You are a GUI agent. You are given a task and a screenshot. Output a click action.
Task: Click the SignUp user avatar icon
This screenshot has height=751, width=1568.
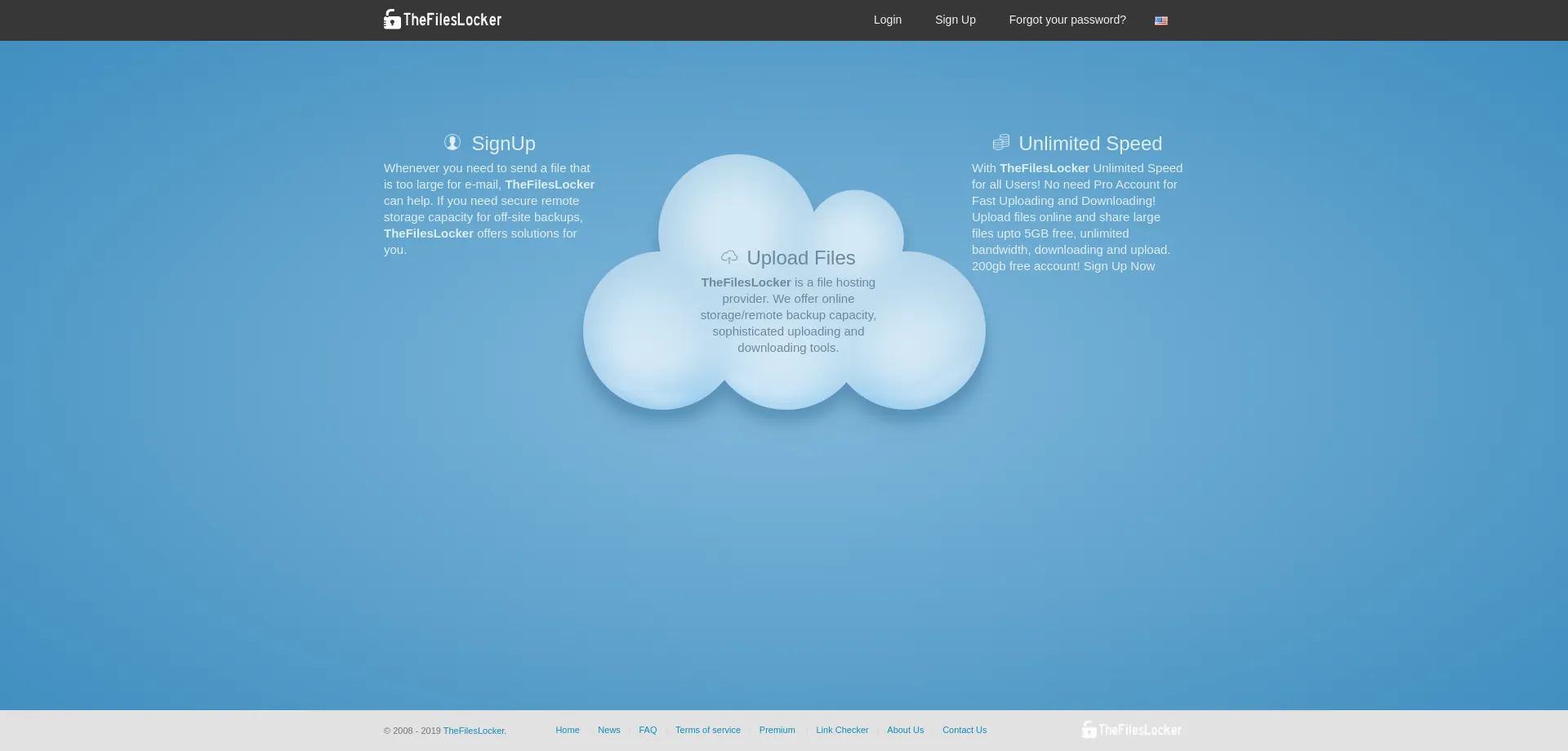coord(452,143)
